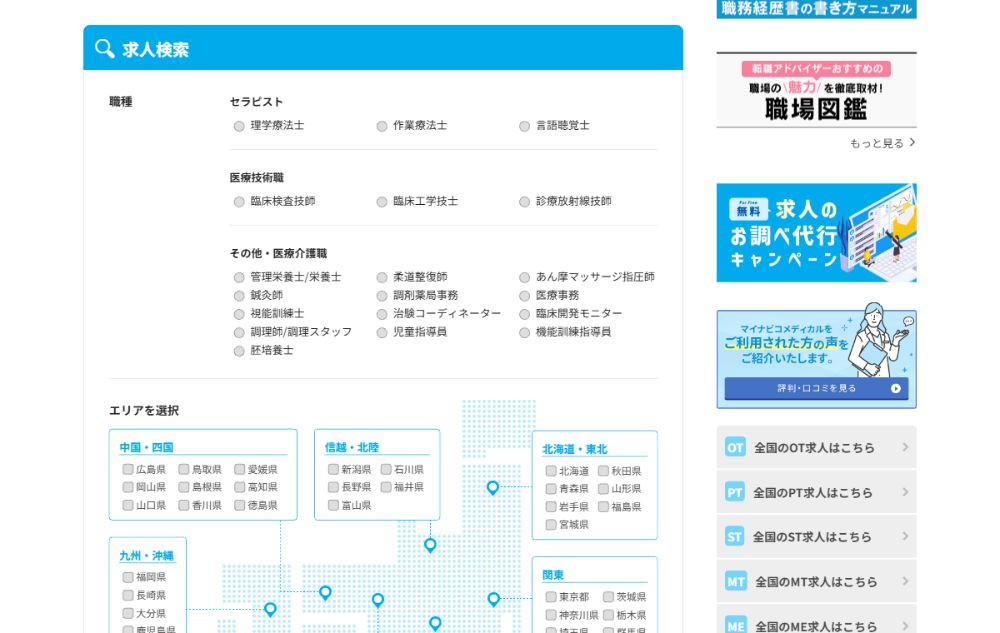Open 全国のMT求人はこちら link
1000x633 pixels.
[x=816, y=581]
